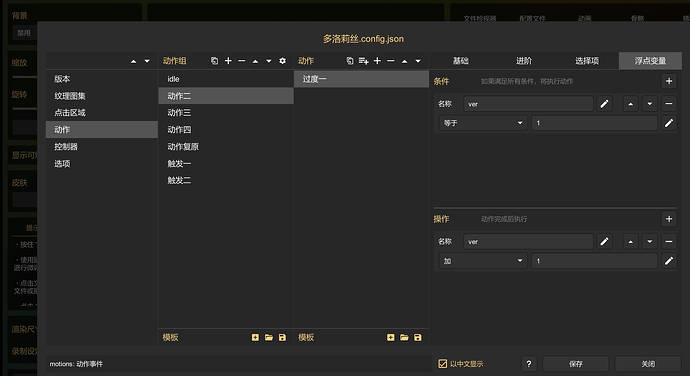Open the 等于 comparison dropdown

pyautogui.click(x=483, y=123)
